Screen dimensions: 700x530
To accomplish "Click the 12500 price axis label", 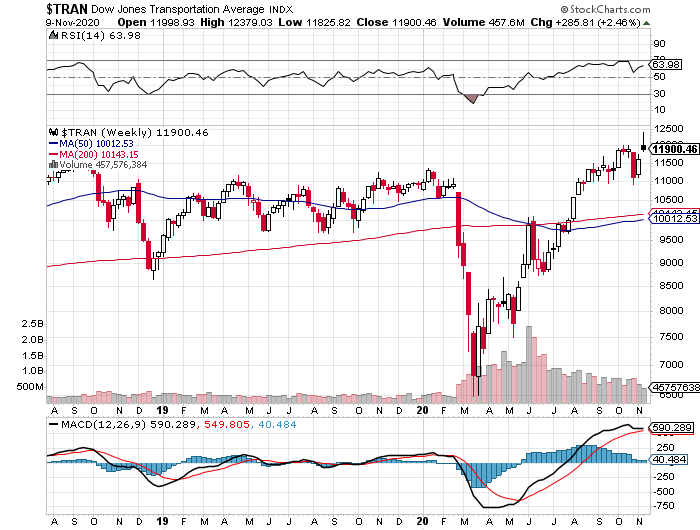I will (x=669, y=129).
